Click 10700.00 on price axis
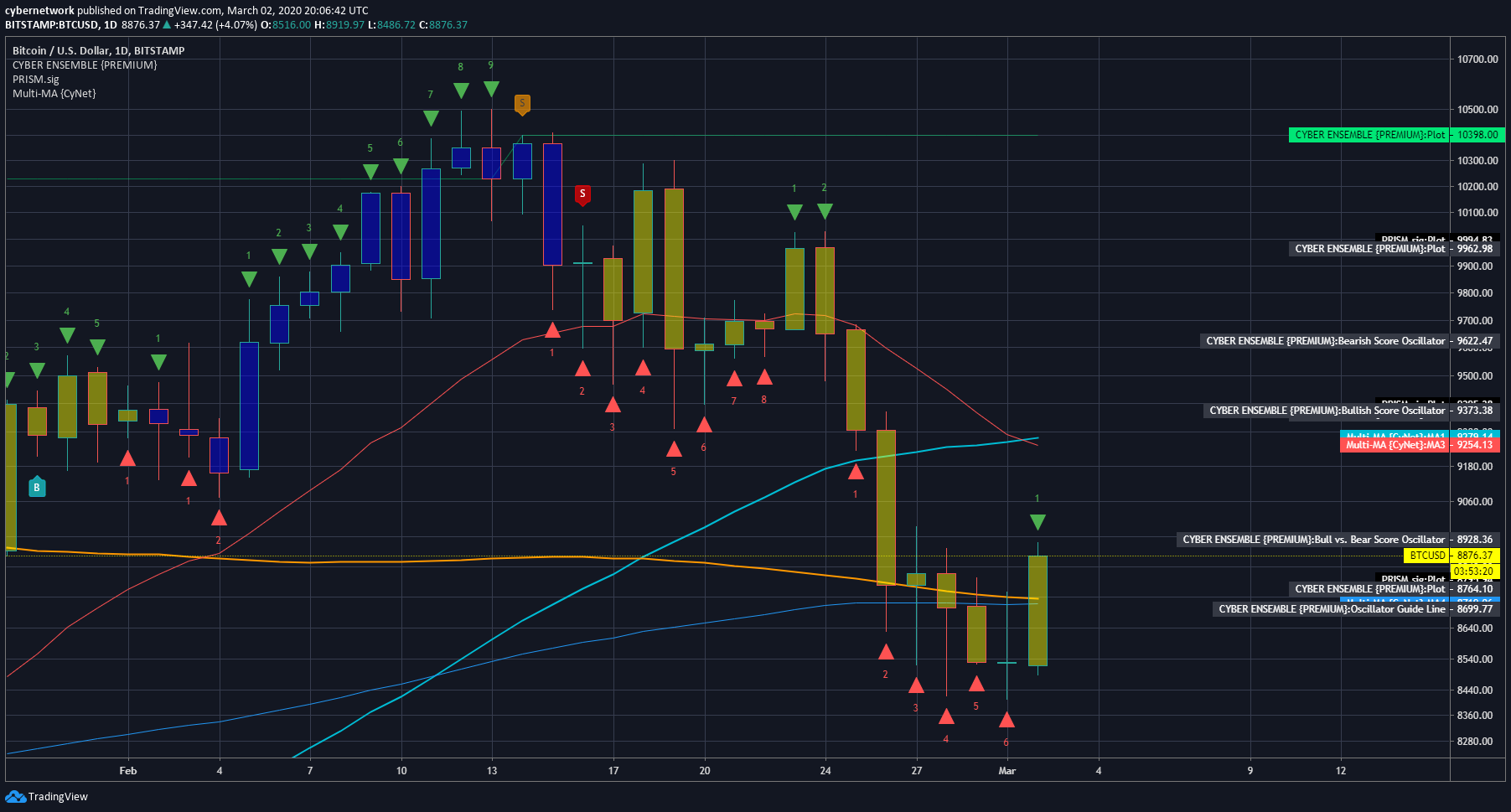Viewport: 1511px width, 812px height. click(x=1477, y=59)
